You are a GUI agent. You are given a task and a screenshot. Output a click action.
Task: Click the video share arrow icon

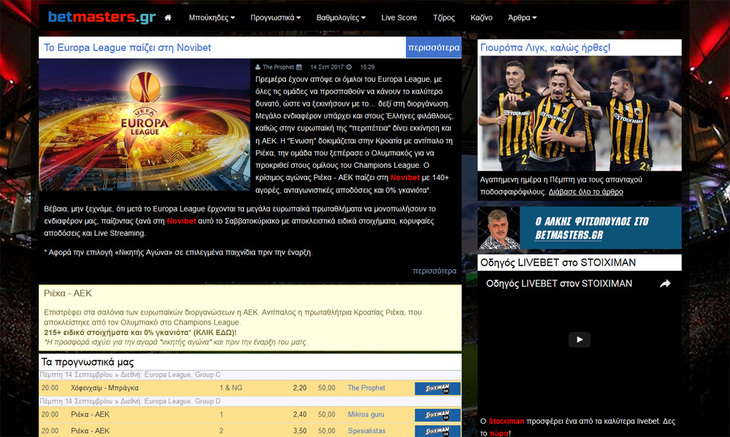pos(663,284)
